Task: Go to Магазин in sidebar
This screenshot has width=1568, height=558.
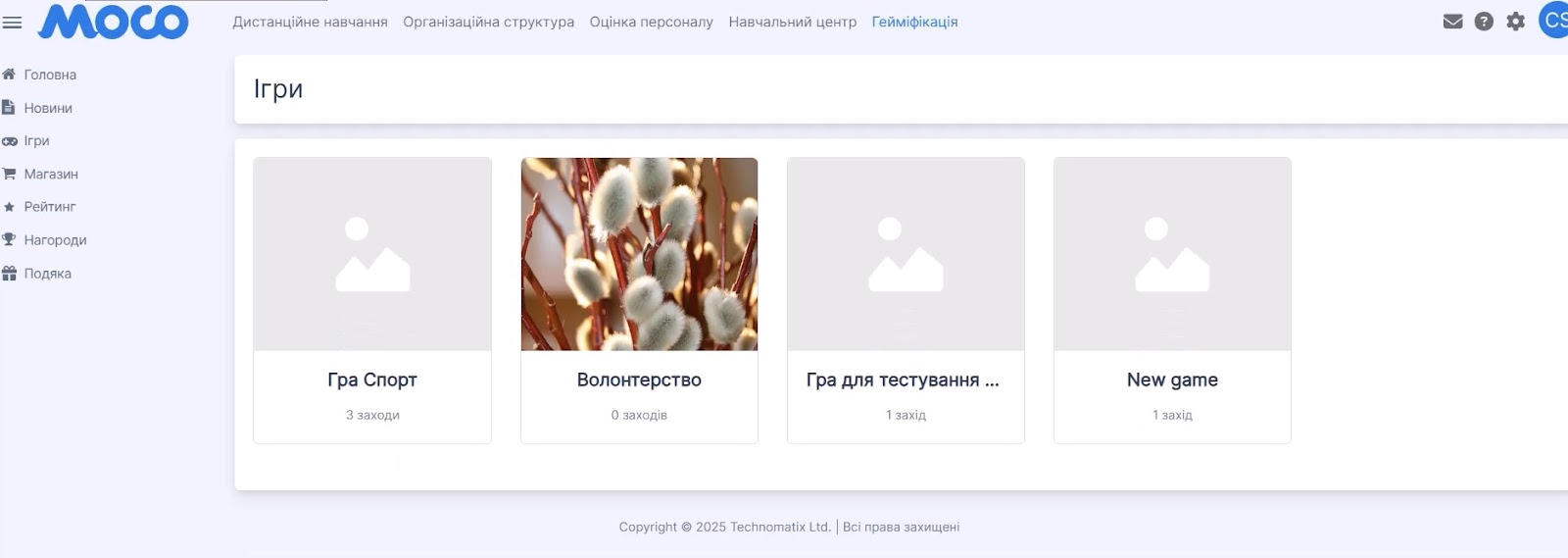Action: [51, 174]
